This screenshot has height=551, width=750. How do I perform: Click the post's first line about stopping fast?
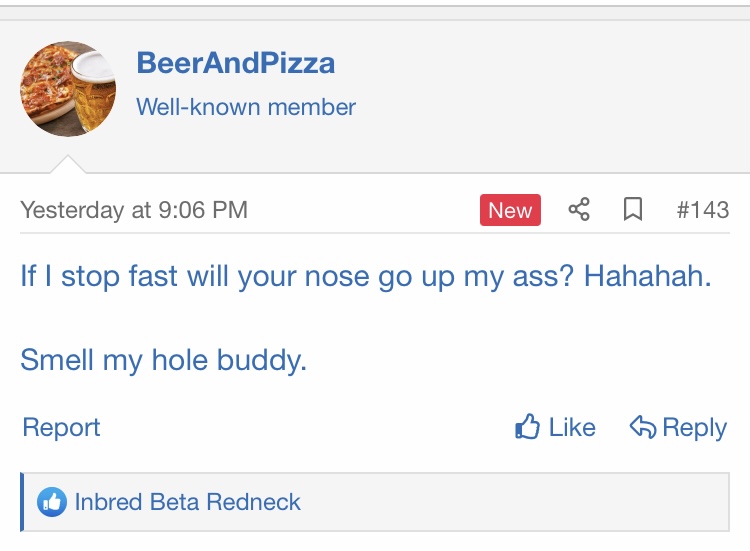[x=365, y=276]
